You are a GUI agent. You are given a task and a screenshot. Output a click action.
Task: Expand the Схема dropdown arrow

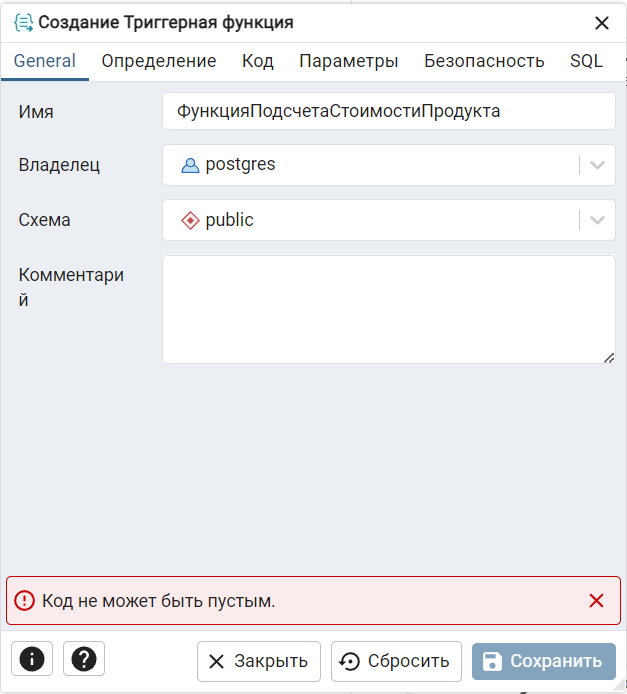pos(597,220)
